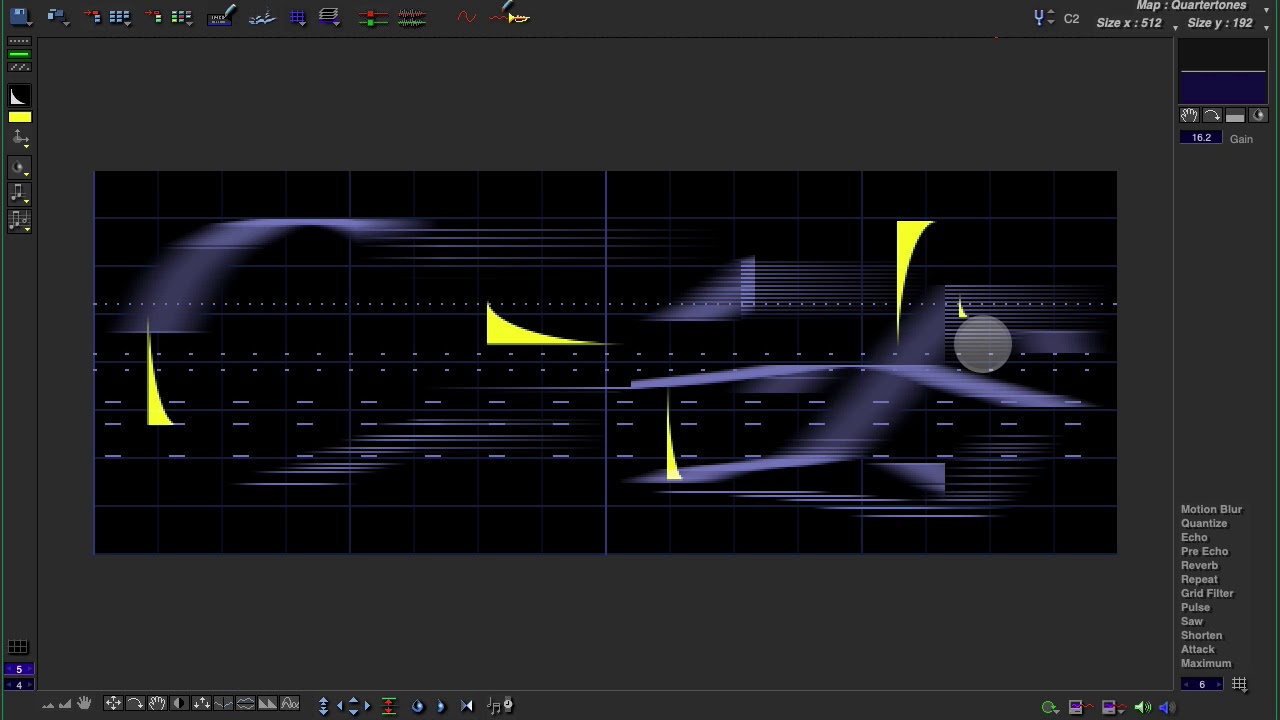Click the grid icon at lower left

click(18, 648)
